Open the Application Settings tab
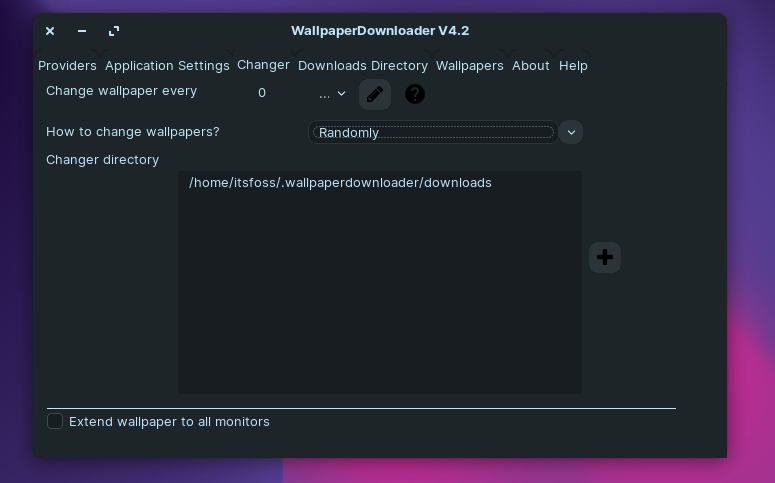Viewport: 775px width, 483px height. 167,66
